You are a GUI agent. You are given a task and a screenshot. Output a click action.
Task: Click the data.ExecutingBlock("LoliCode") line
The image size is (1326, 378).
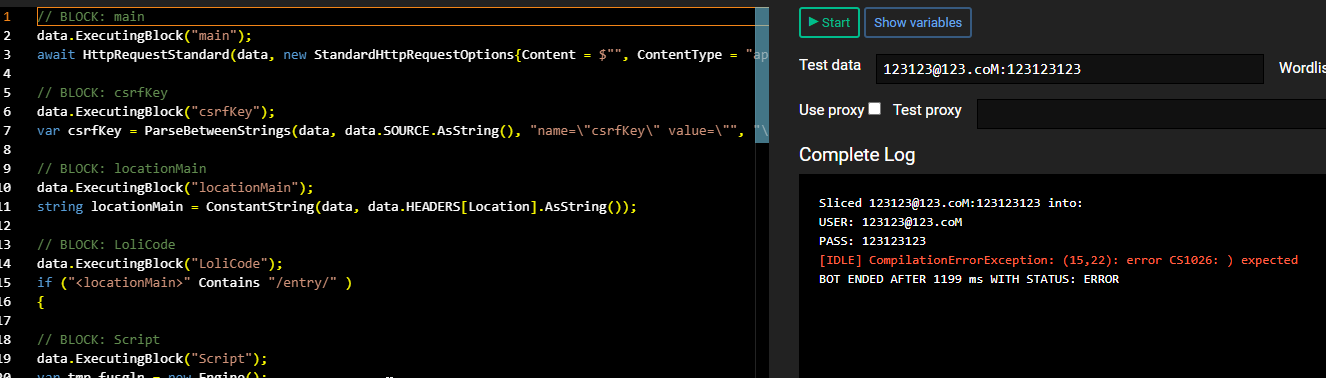160,264
